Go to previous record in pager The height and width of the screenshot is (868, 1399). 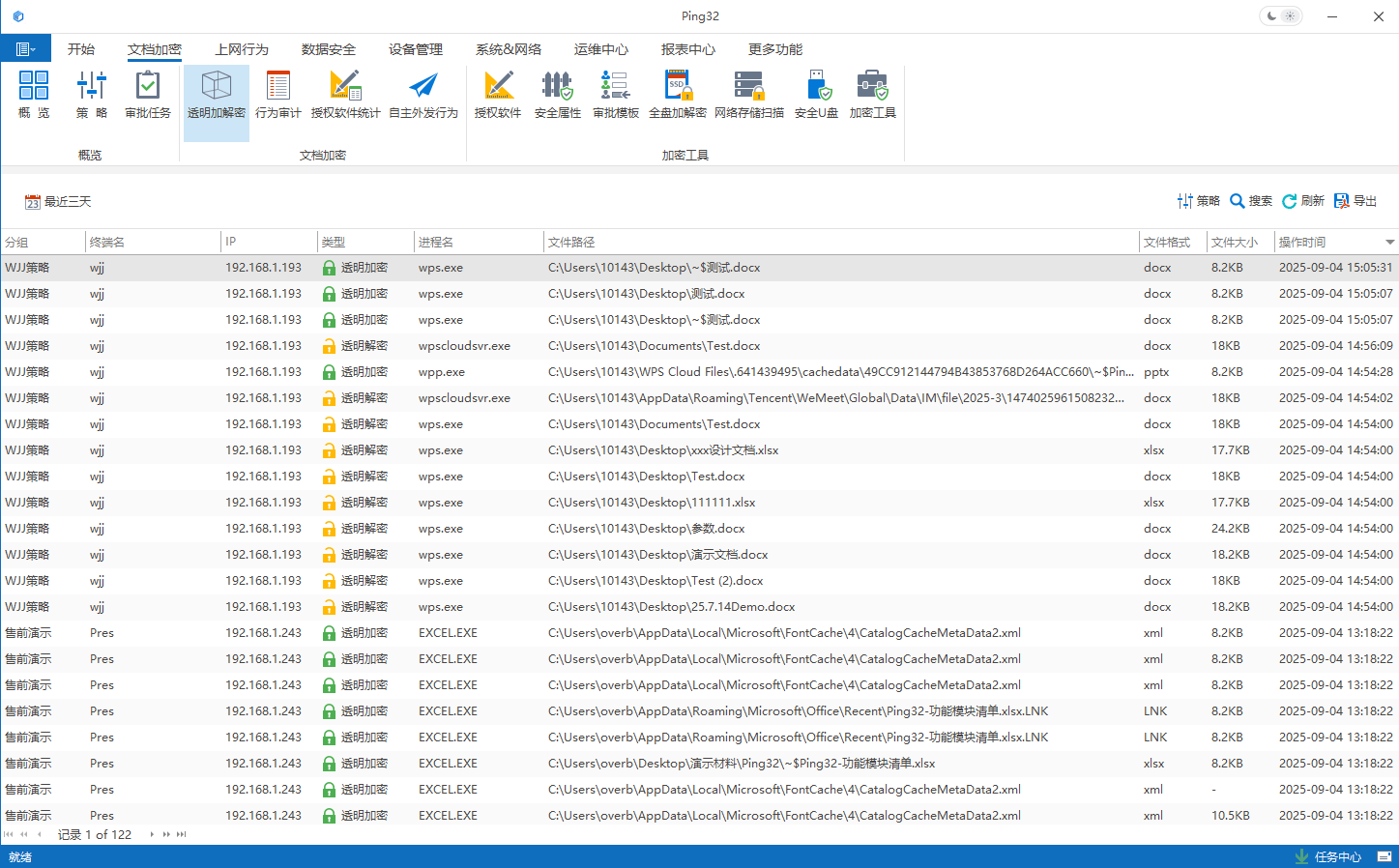pyautogui.click(x=39, y=834)
